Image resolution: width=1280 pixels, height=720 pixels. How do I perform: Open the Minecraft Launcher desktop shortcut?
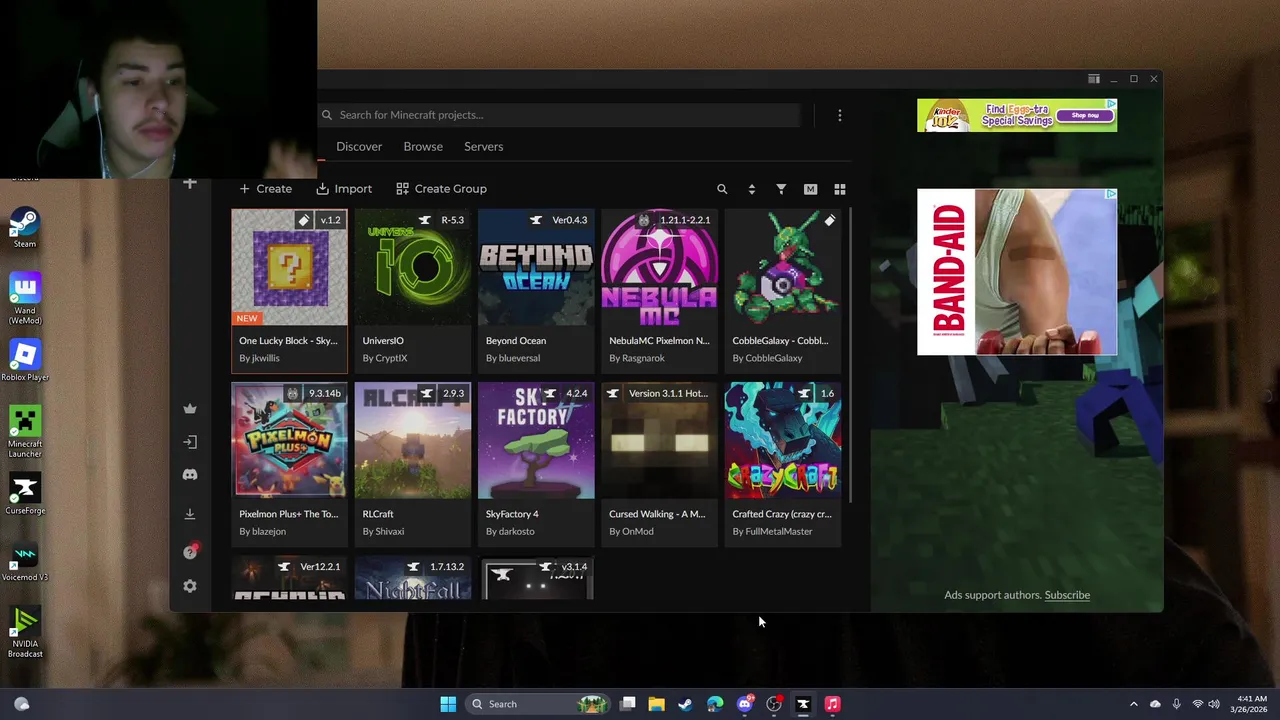click(x=25, y=431)
